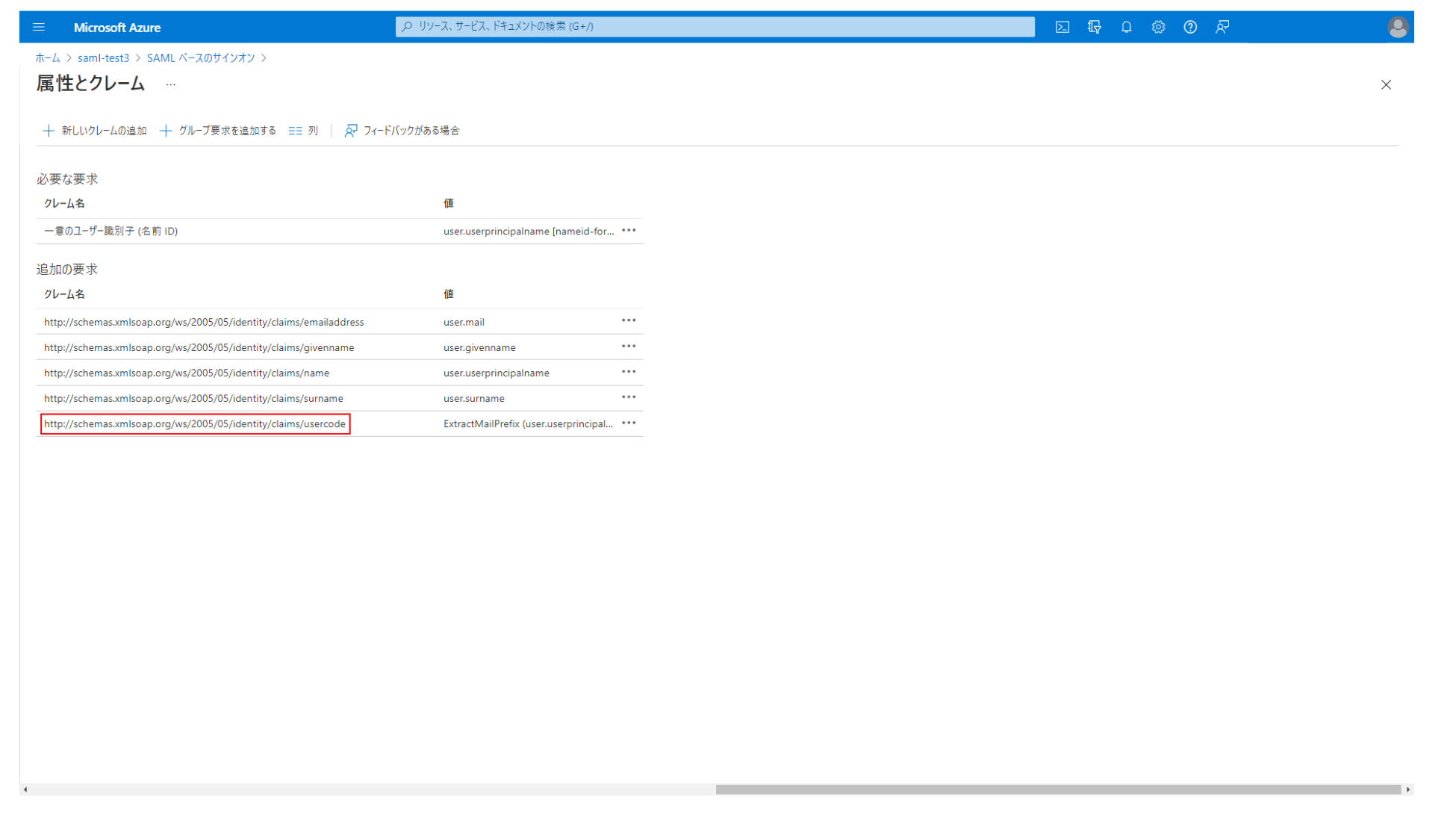Open ellipsis menu for claims/name row
The image size is (1456, 829).
coord(629,372)
